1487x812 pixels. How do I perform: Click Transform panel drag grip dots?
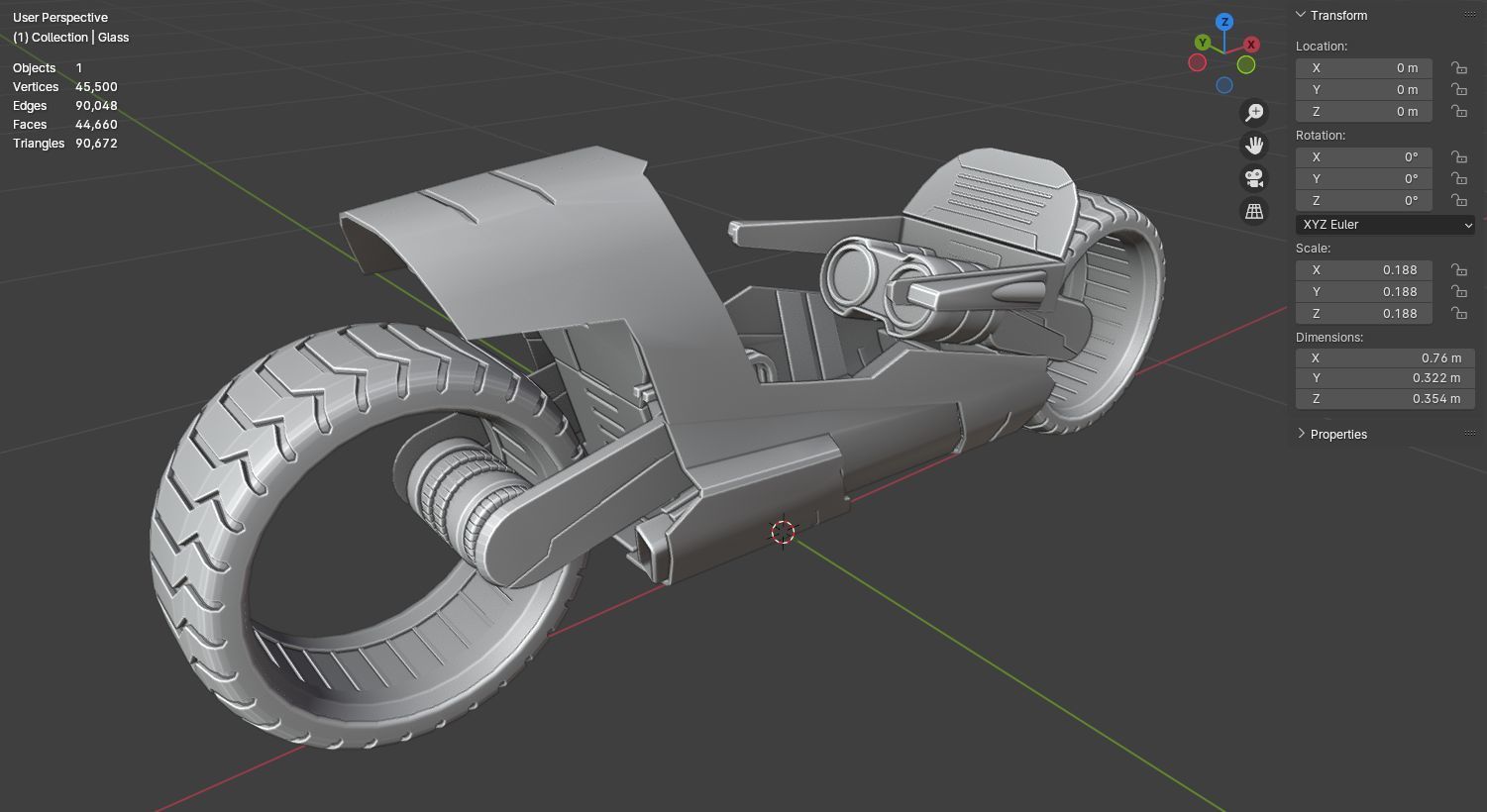point(1469,15)
